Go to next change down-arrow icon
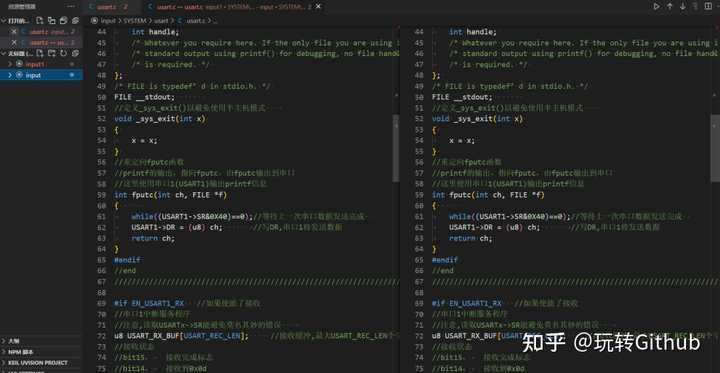Viewport: 720px width, 373px height. (x=683, y=6)
